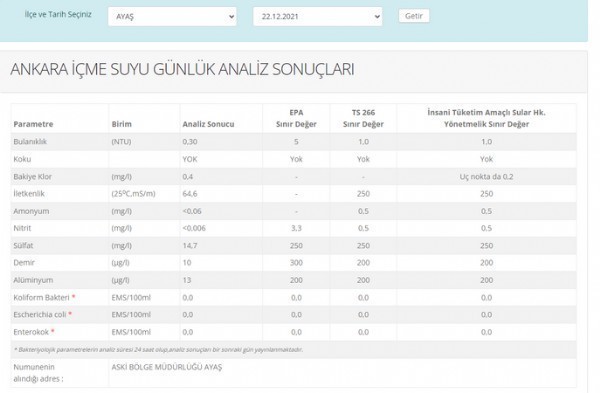Click the page heading 'ANKARA İÇME SUYU GÜNLÜK ANALİZ SONUÇLARI'

(182, 69)
